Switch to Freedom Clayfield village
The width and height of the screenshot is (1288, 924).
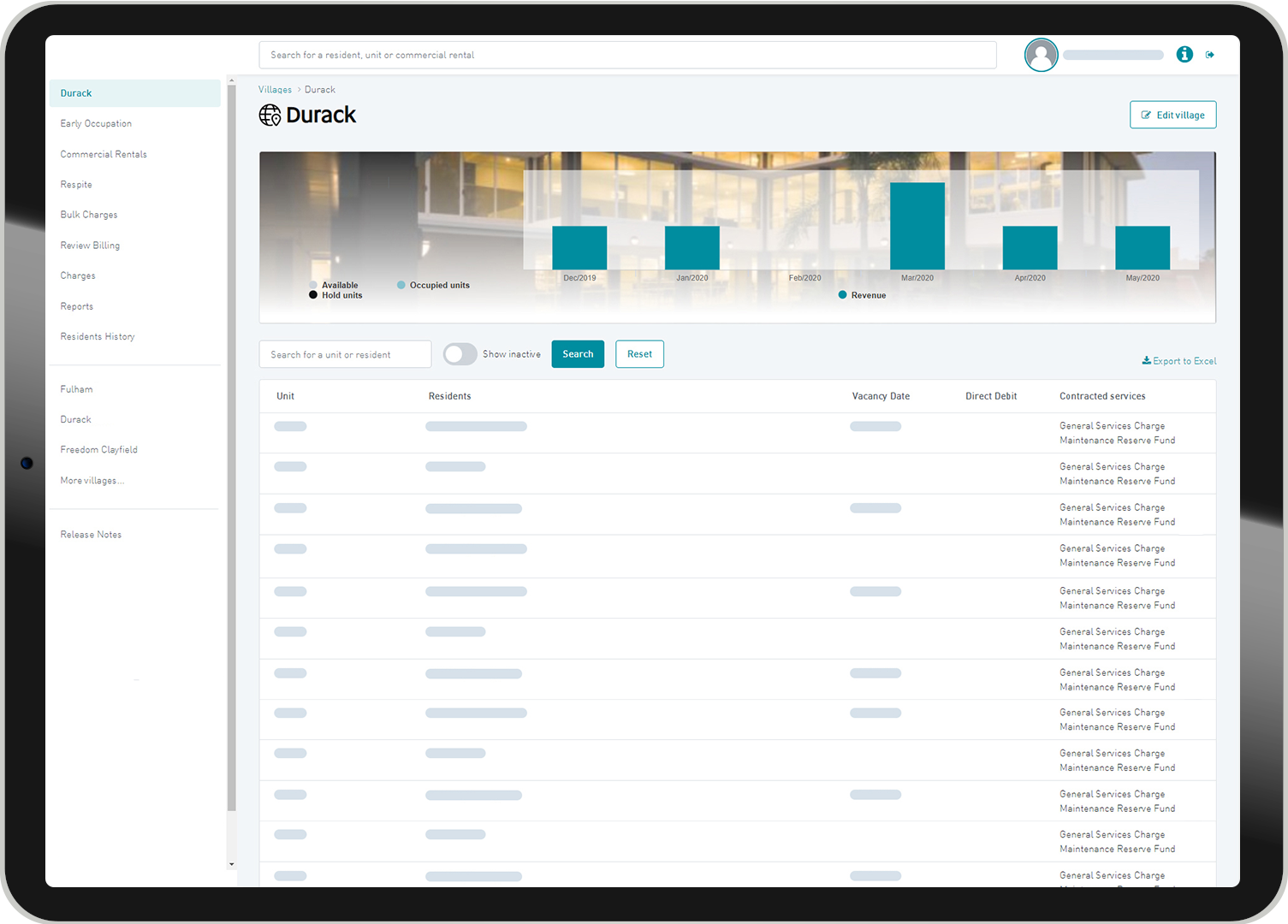pos(98,450)
